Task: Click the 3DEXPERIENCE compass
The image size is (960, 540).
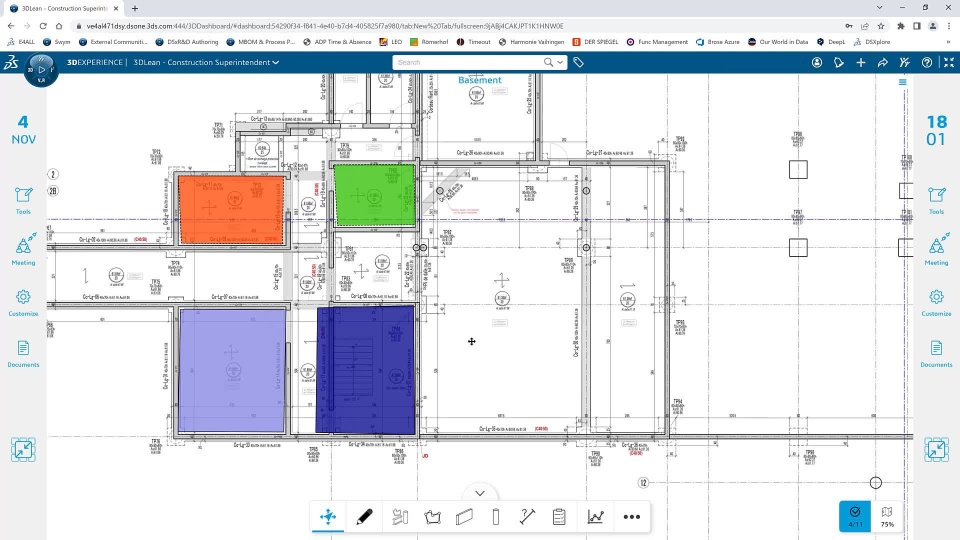Action: click(x=41, y=70)
